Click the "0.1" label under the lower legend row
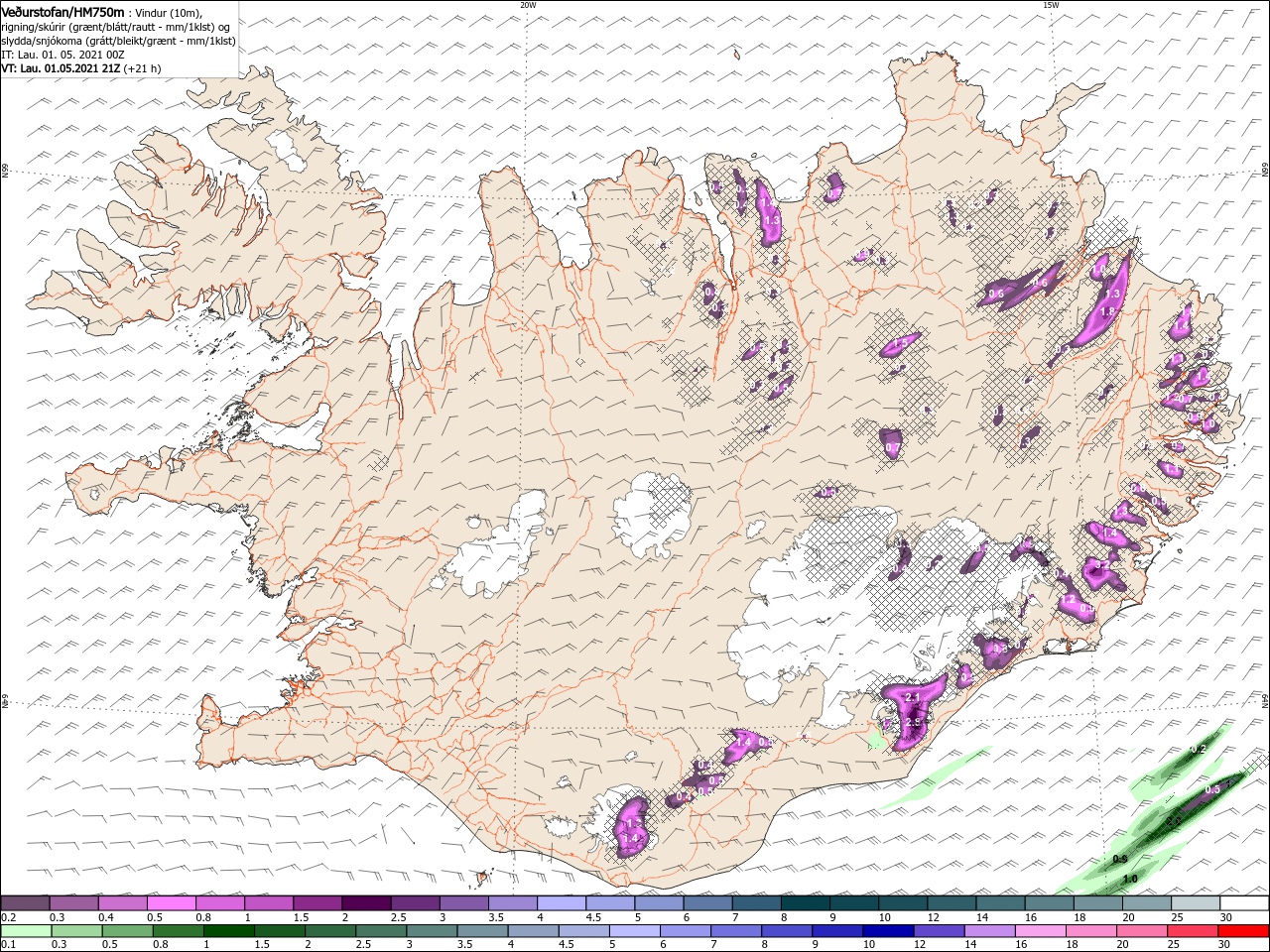 point(8,945)
